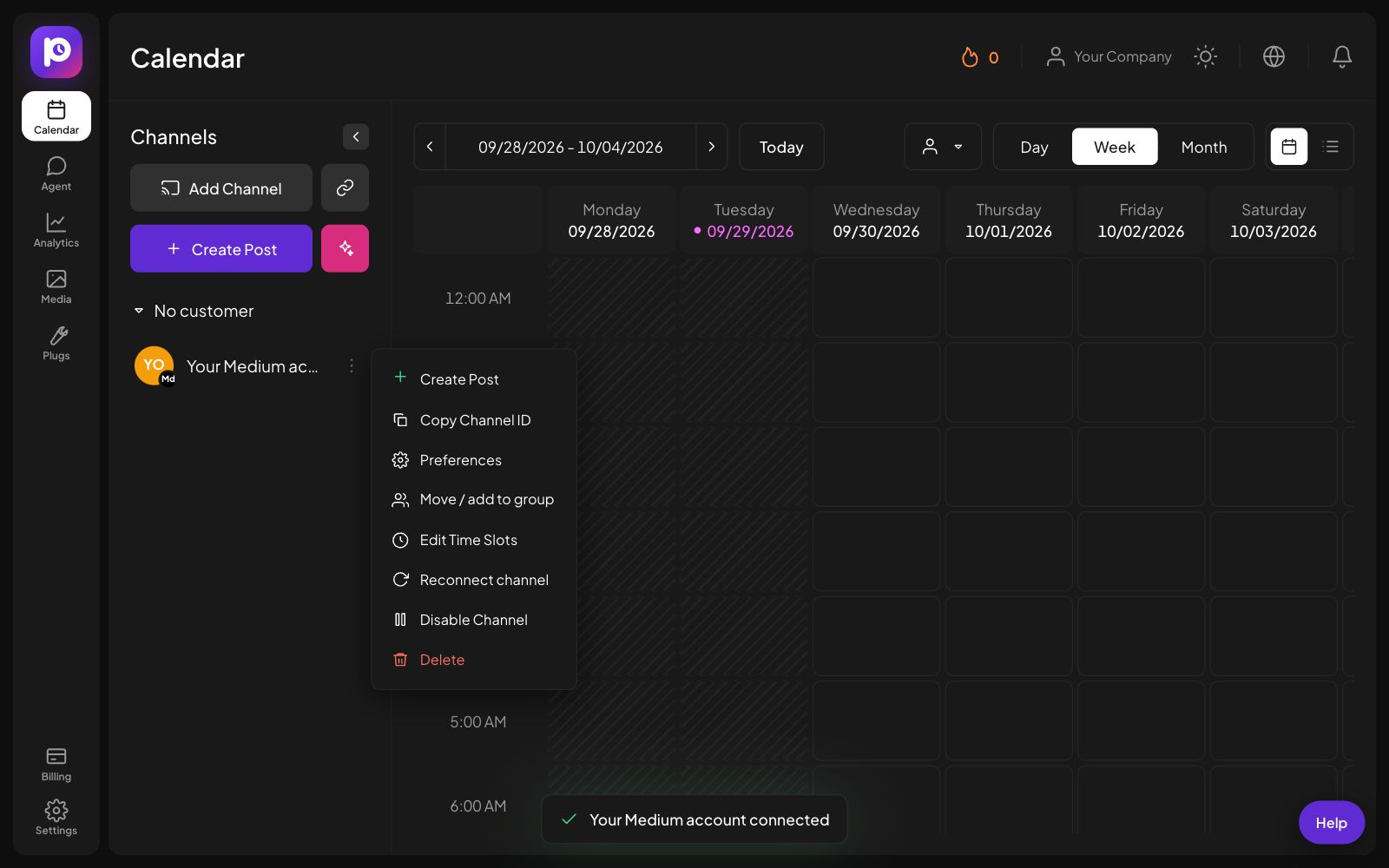This screenshot has width=1389, height=868.
Task: Go to next week arrow
Action: click(712, 147)
